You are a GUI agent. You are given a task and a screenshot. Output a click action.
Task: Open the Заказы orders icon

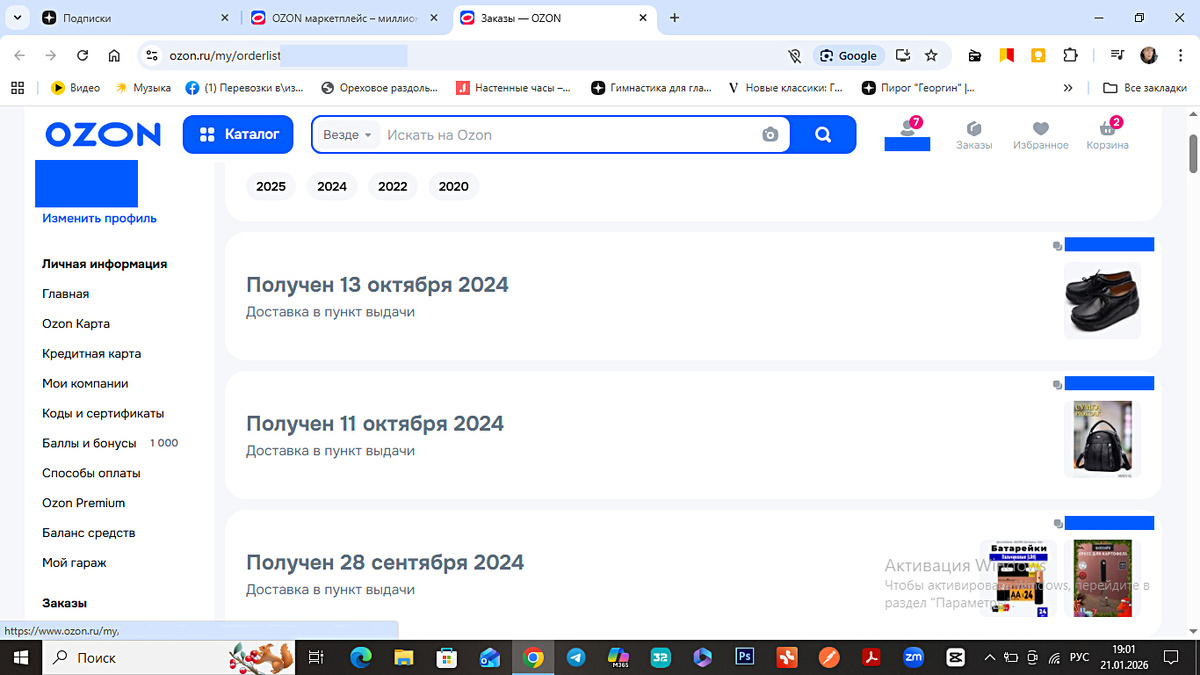pos(973,134)
